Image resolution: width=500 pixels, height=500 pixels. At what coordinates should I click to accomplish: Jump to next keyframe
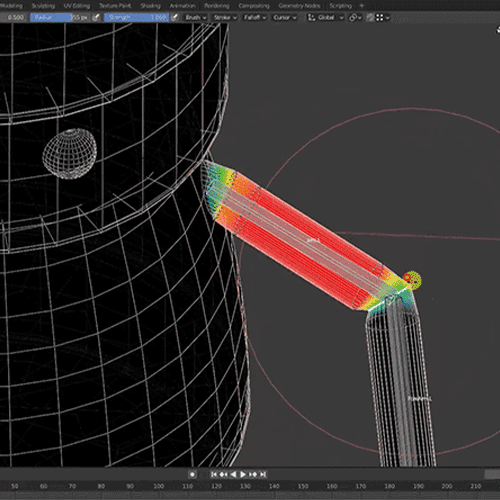click(x=253, y=474)
